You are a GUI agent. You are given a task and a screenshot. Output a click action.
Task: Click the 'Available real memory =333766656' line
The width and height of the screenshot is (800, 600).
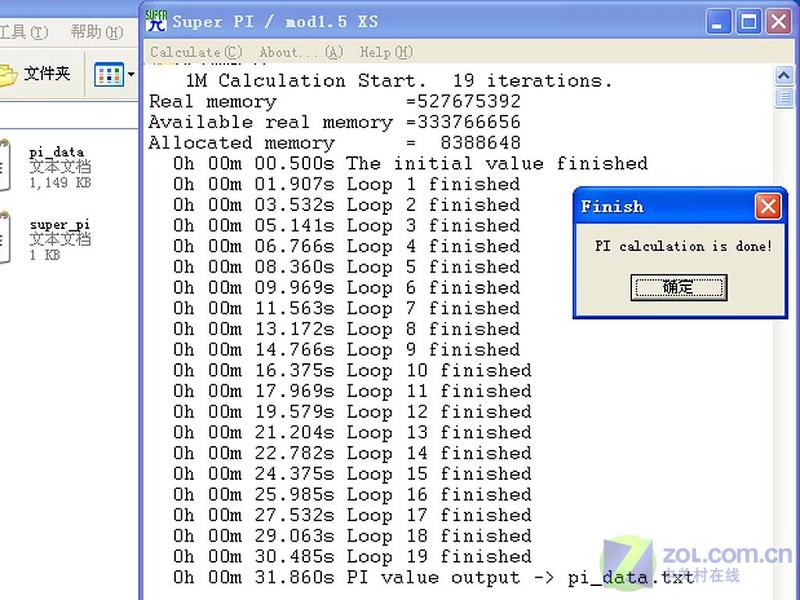tap(335, 122)
